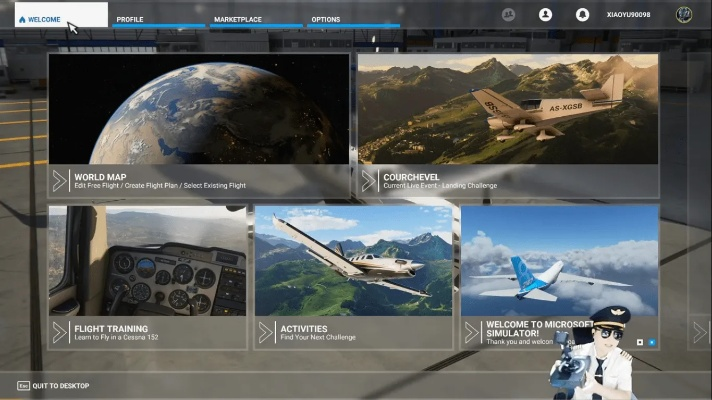
Task: Click the arrow icon on Flight Training tile
Action: point(60,332)
